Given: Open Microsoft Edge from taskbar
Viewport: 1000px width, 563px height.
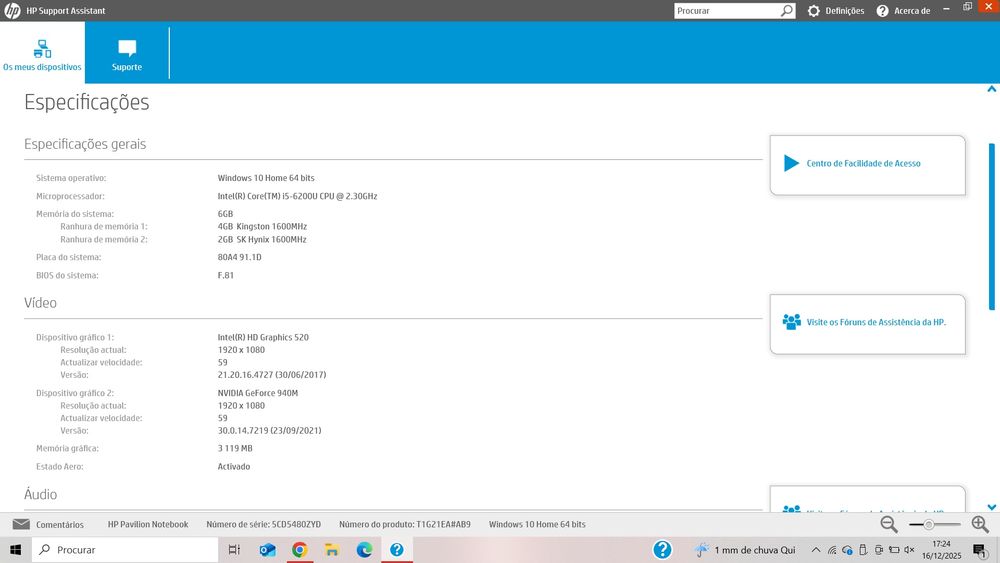Looking at the screenshot, I should click(x=364, y=550).
